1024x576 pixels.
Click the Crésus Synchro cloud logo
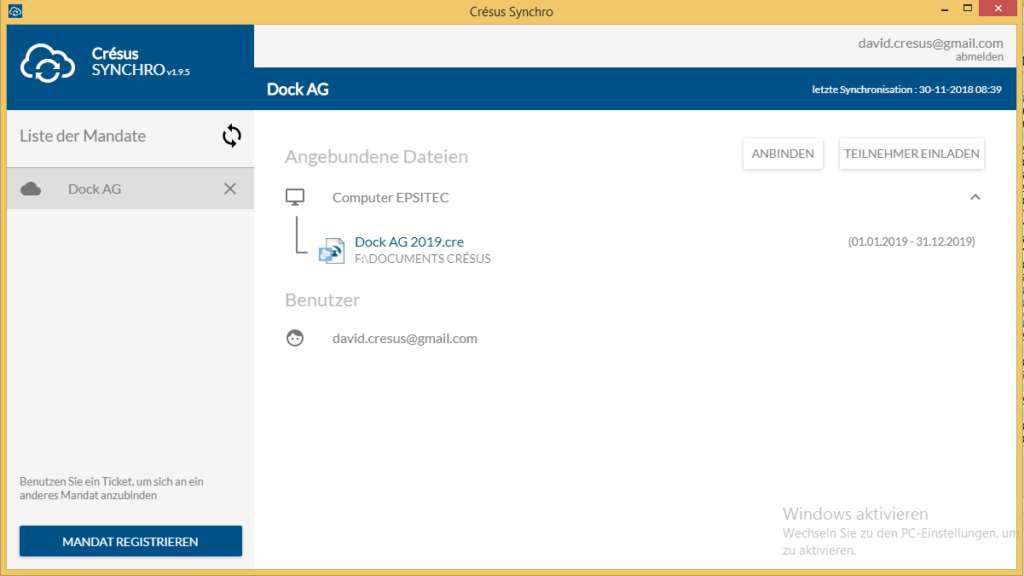(47, 63)
